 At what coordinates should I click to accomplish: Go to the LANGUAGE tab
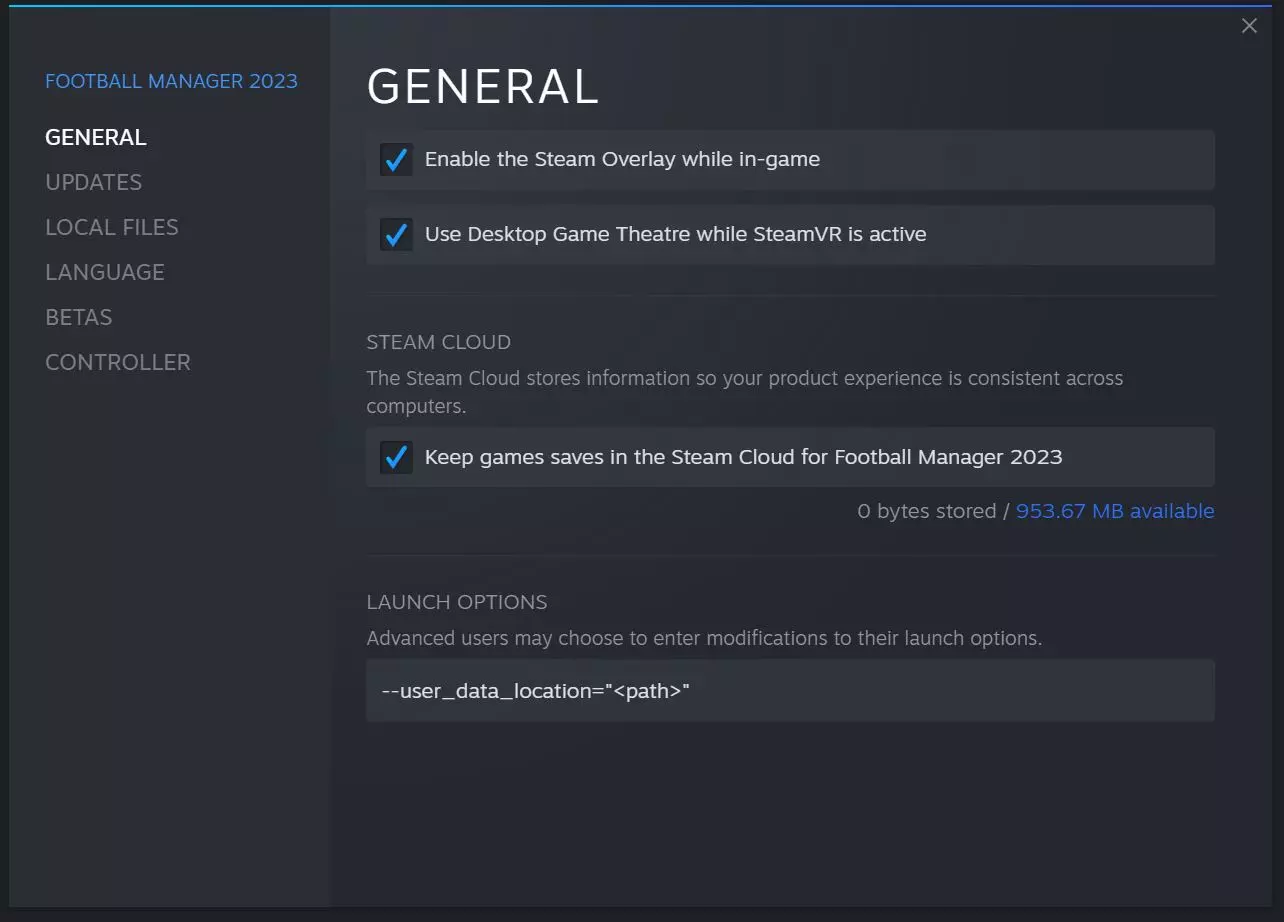tap(105, 272)
